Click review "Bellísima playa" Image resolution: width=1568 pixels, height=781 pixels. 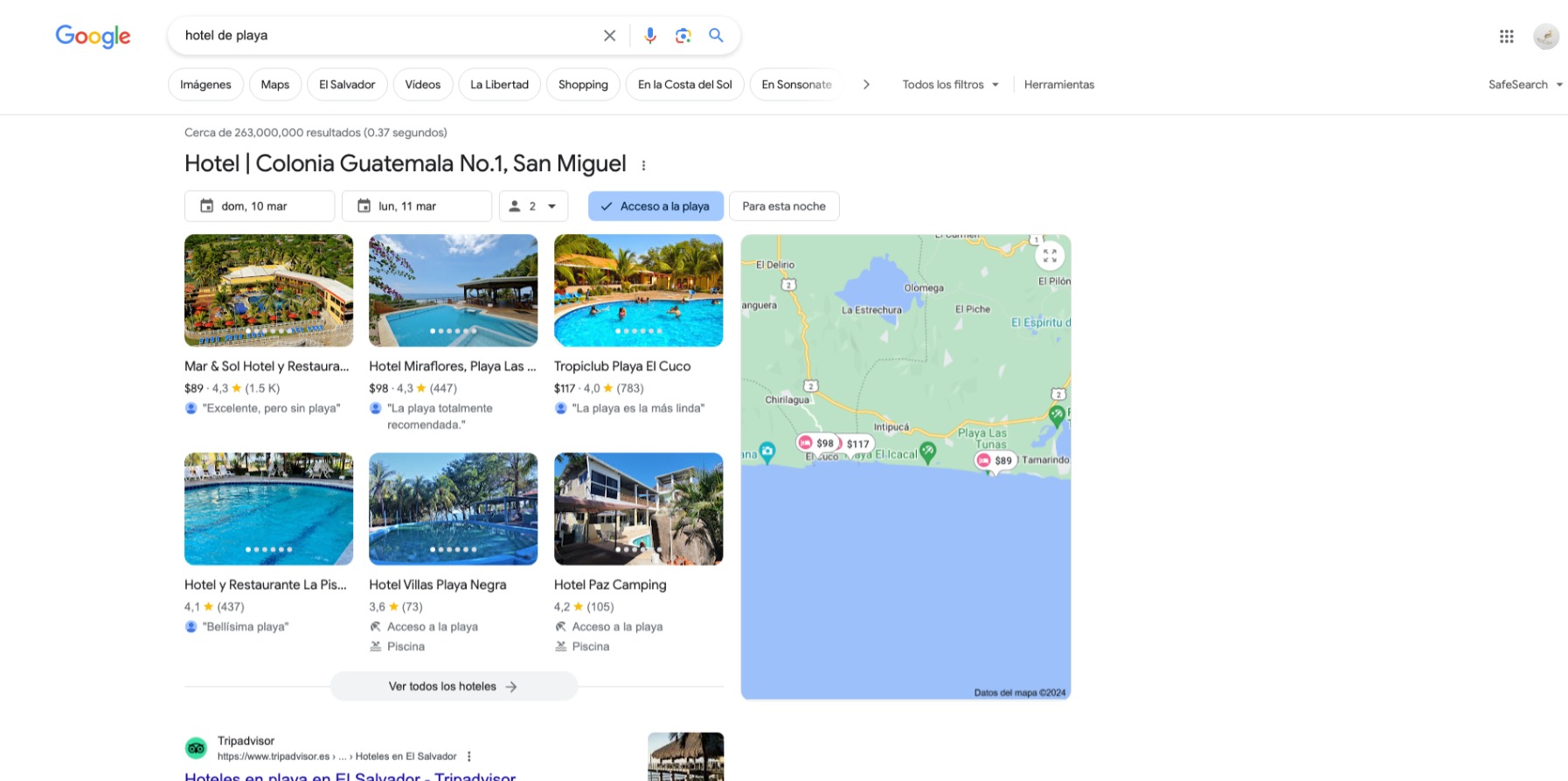coord(246,627)
